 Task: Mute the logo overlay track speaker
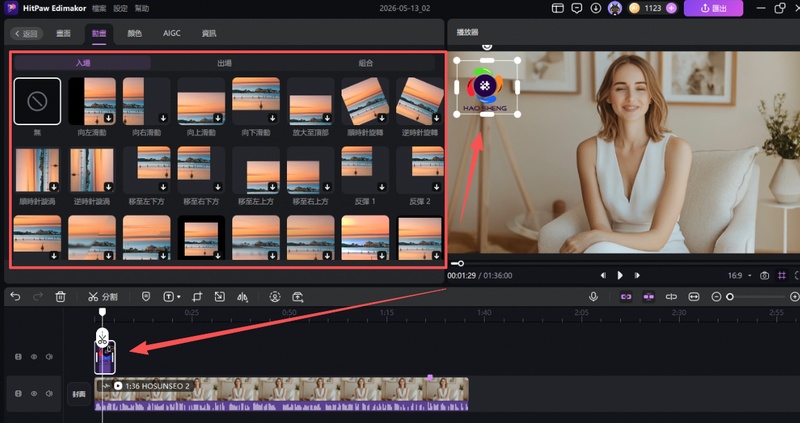point(49,357)
